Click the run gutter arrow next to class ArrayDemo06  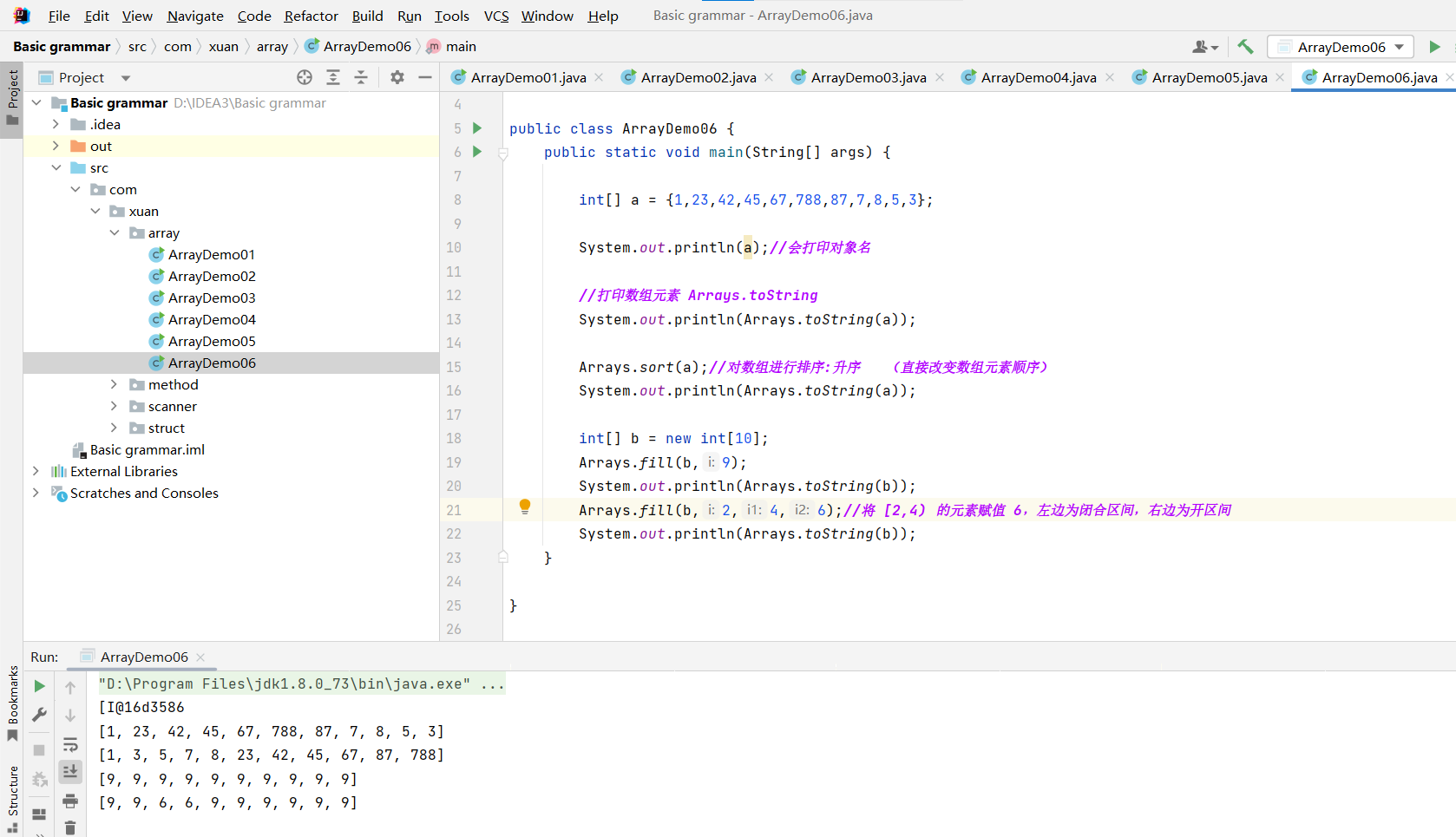[476, 128]
